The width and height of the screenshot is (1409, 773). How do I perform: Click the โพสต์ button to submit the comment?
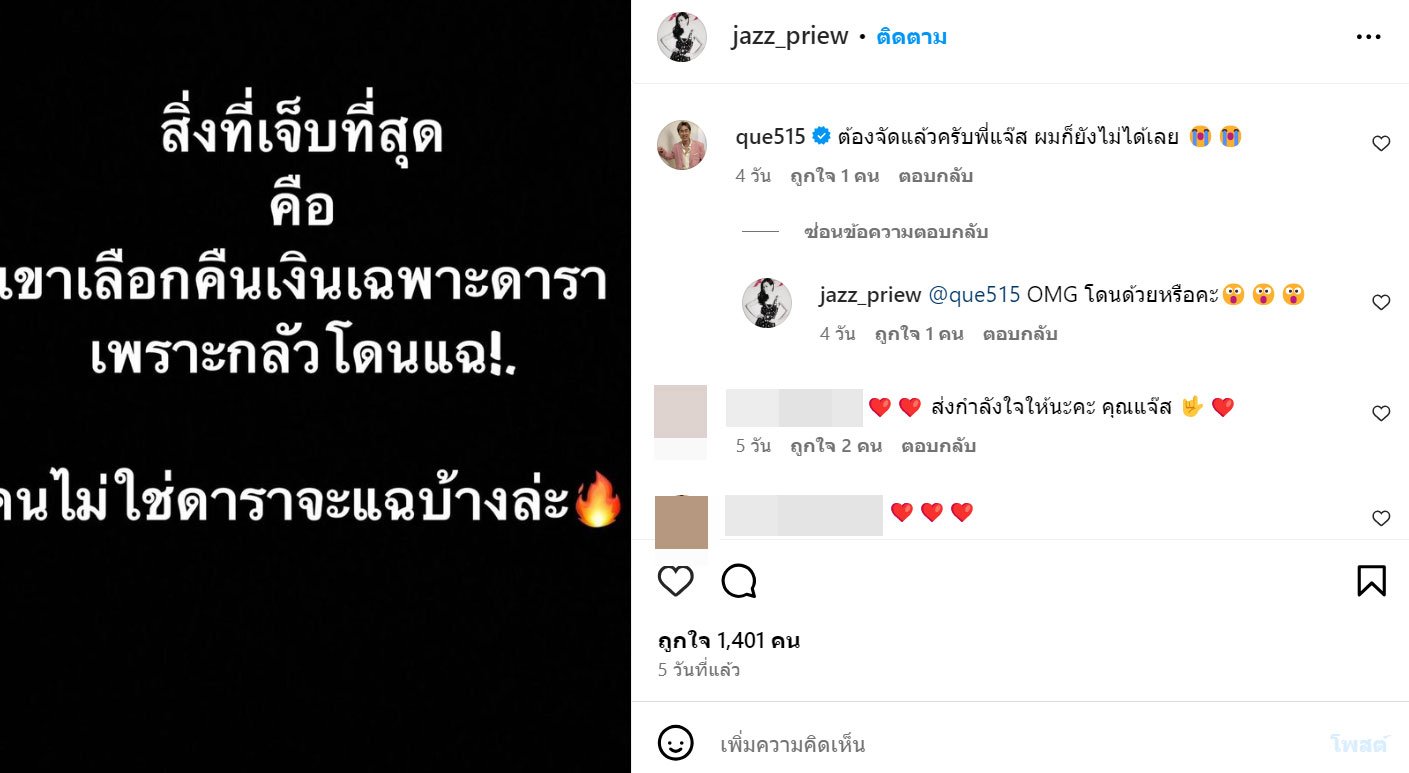tap(1359, 744)
